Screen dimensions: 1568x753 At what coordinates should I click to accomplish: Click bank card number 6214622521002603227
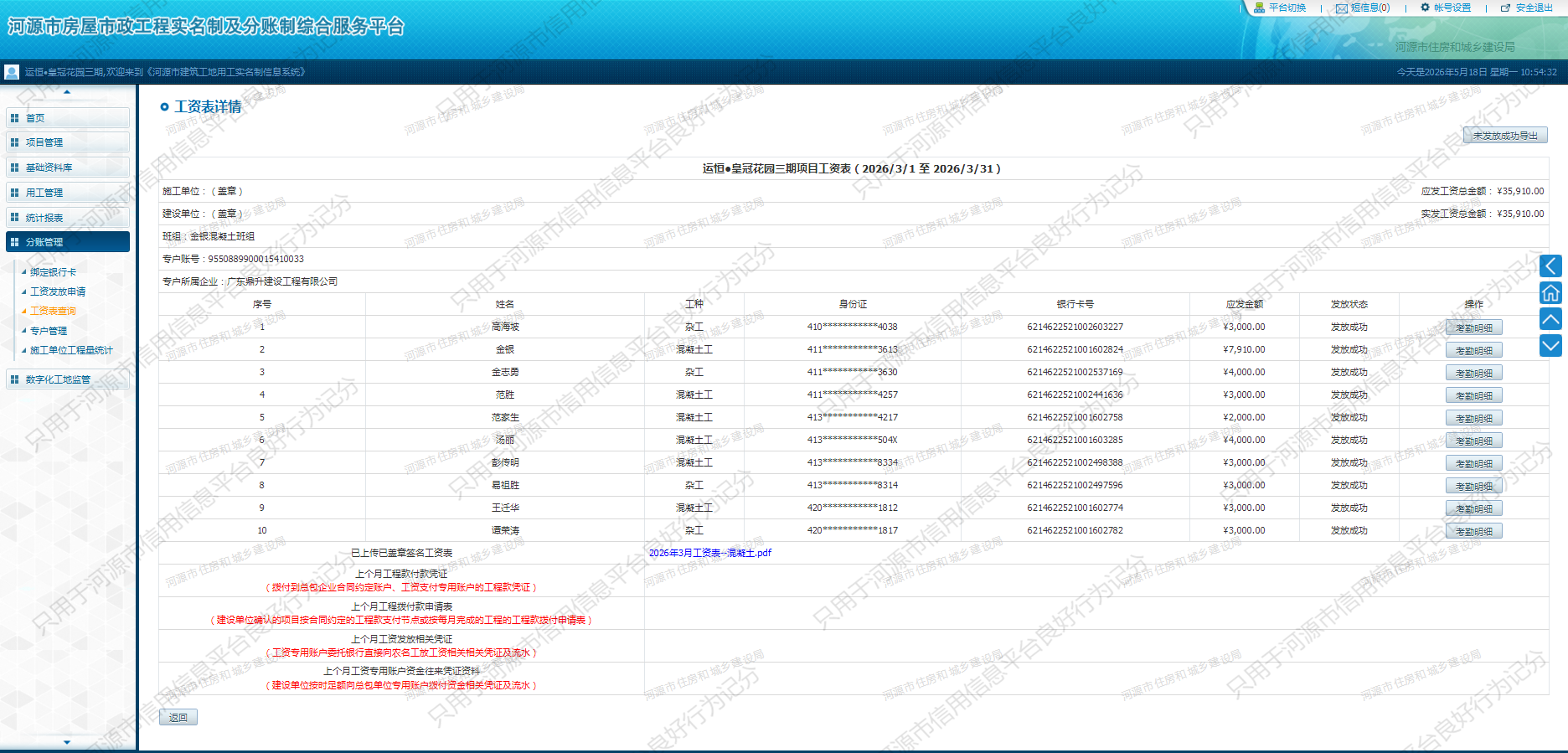pos(1075,327)
